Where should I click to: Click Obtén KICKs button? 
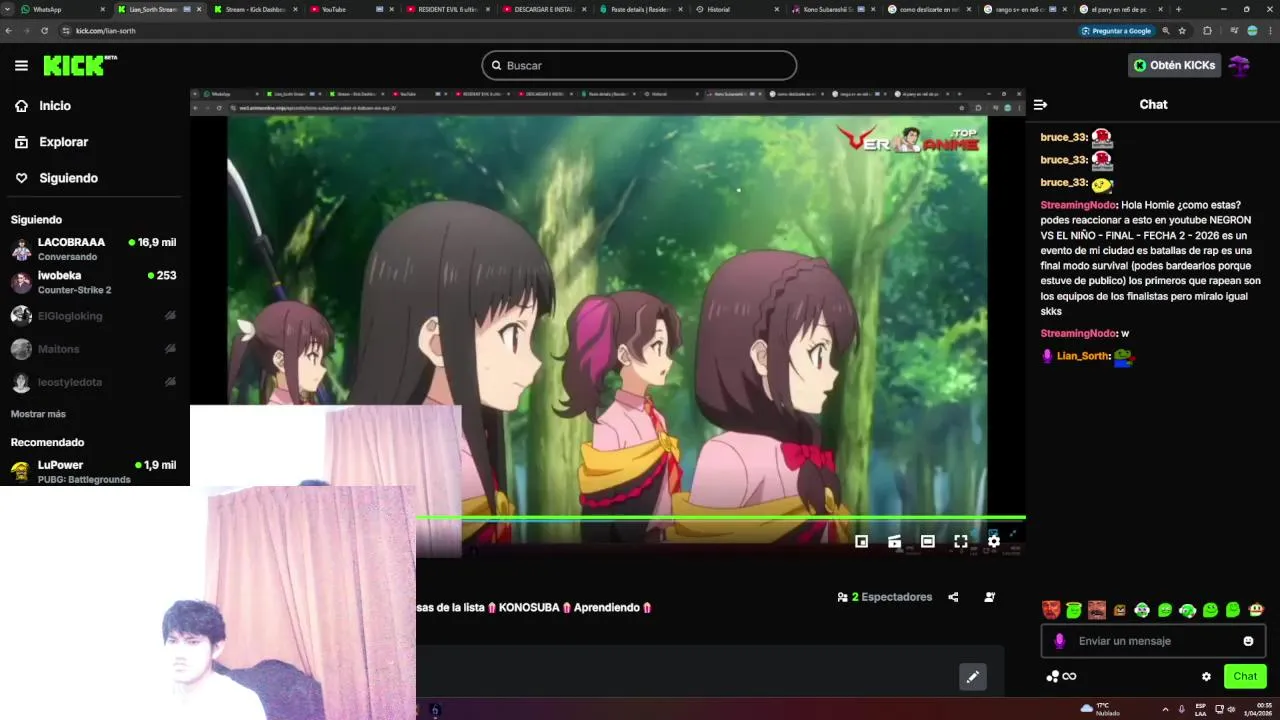(x=1175, y=65)
